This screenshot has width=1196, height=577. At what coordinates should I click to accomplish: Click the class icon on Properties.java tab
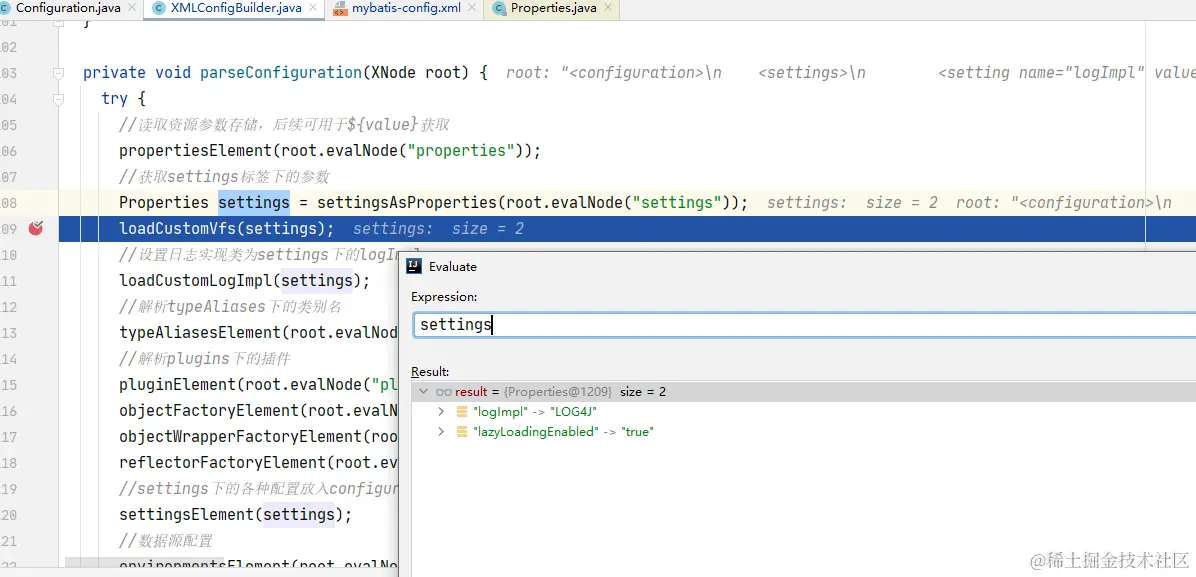(x=500, y=9)
